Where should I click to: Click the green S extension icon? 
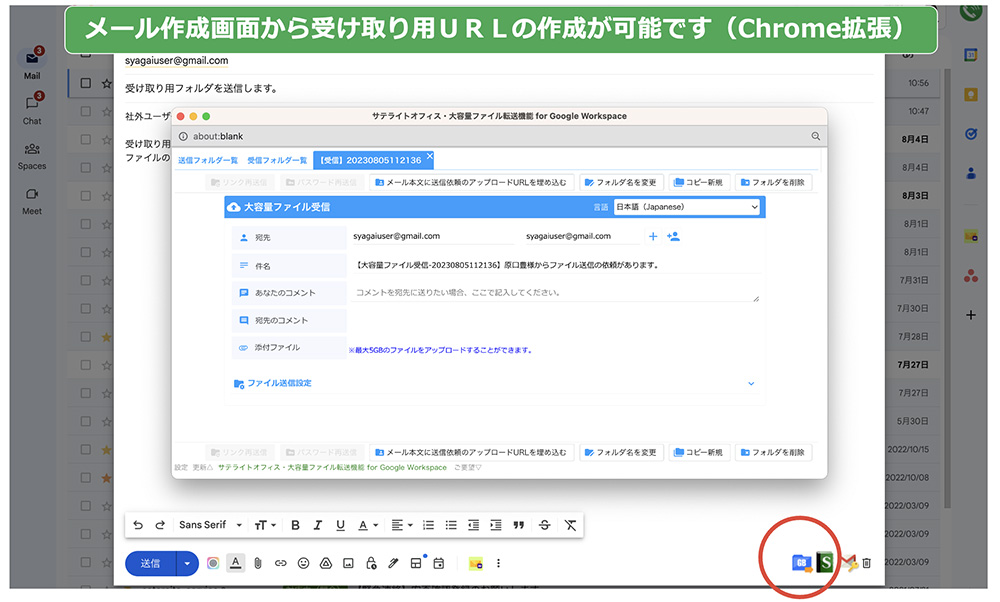(825, 562)
